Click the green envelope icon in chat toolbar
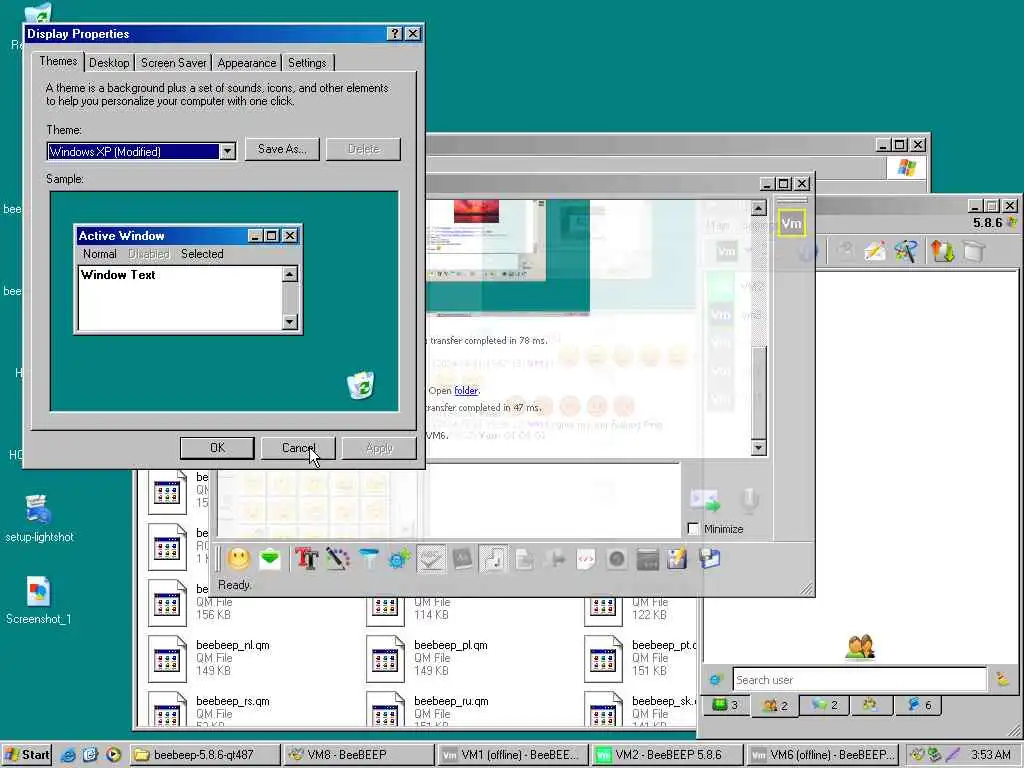Screen dimensions: 1024x768 tap(270, 558)
